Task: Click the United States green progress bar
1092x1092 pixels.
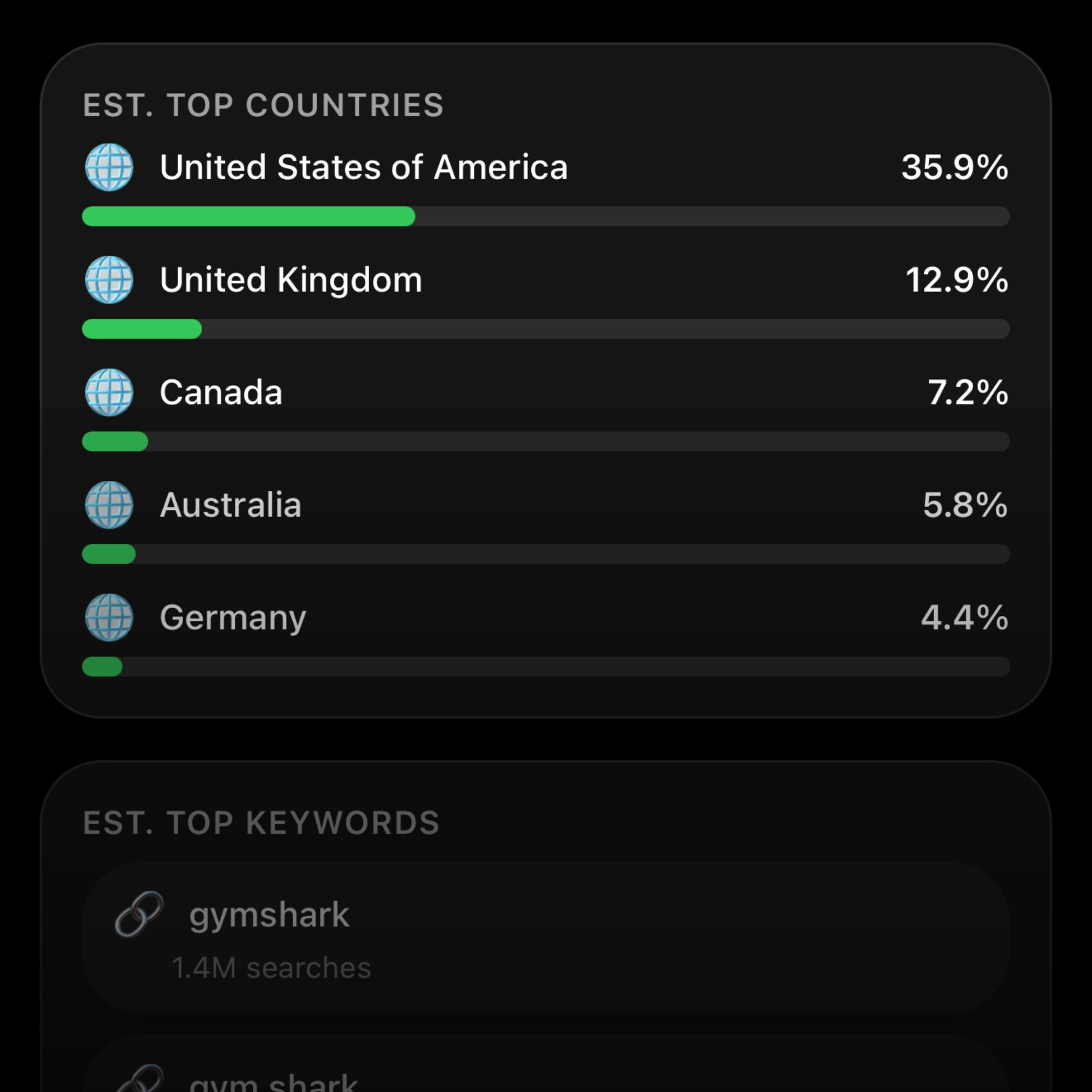Action: tap(546, 216)
